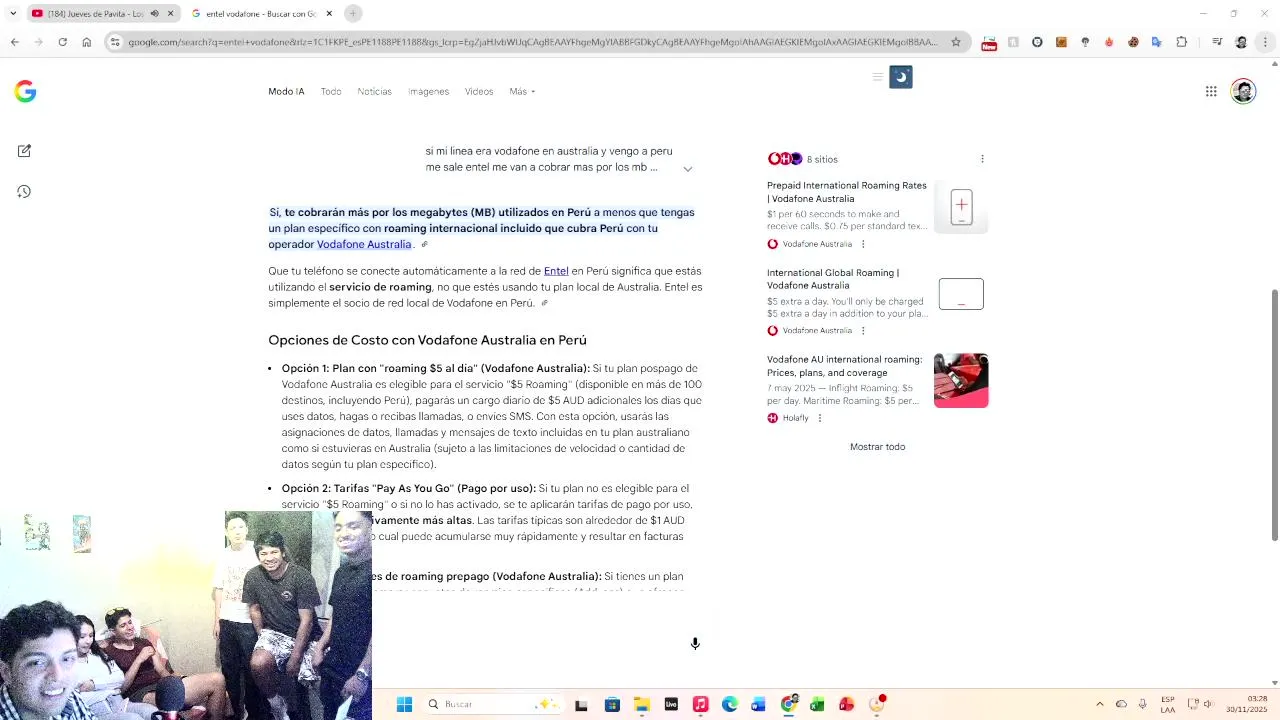Bookmark this page with star icon
1280x720 pixels.
(x=956, y=42)
